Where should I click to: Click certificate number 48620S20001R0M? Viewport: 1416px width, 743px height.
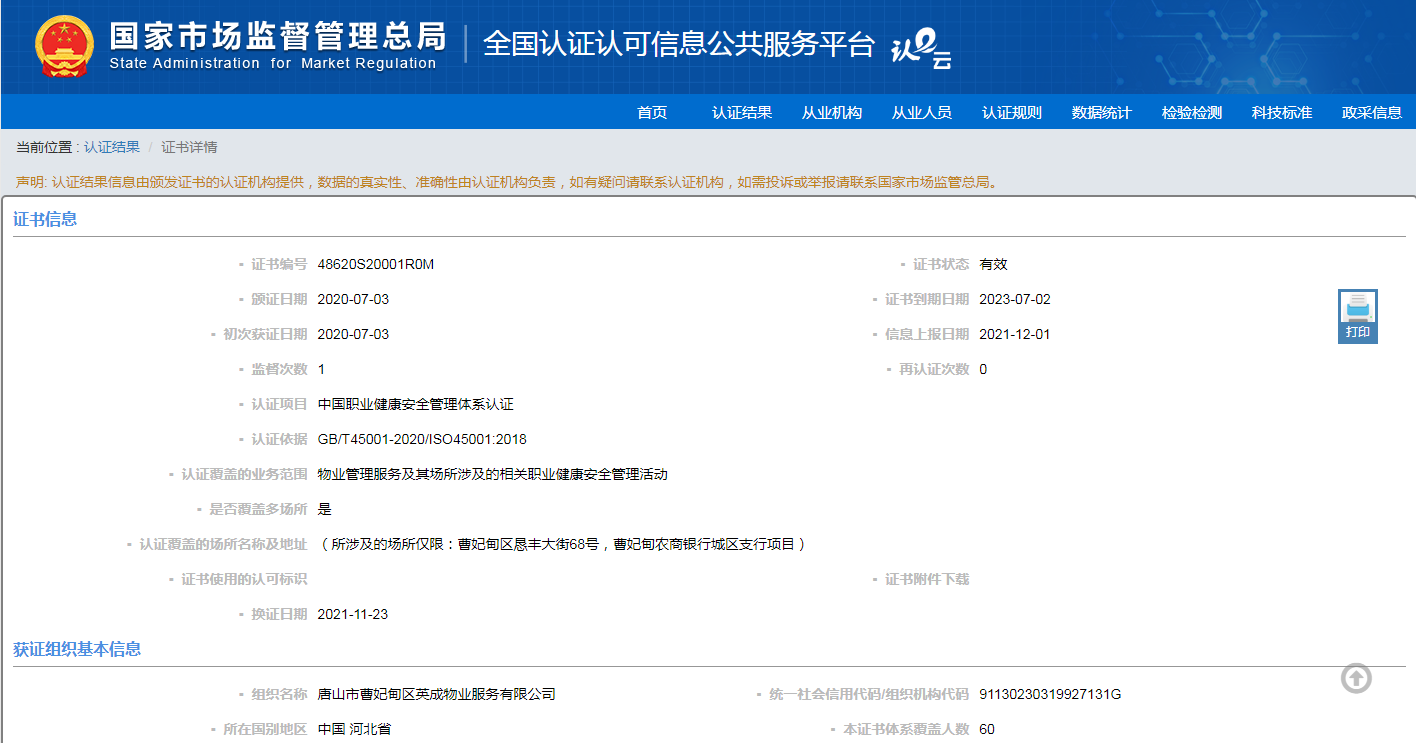(x=376, y=264)
